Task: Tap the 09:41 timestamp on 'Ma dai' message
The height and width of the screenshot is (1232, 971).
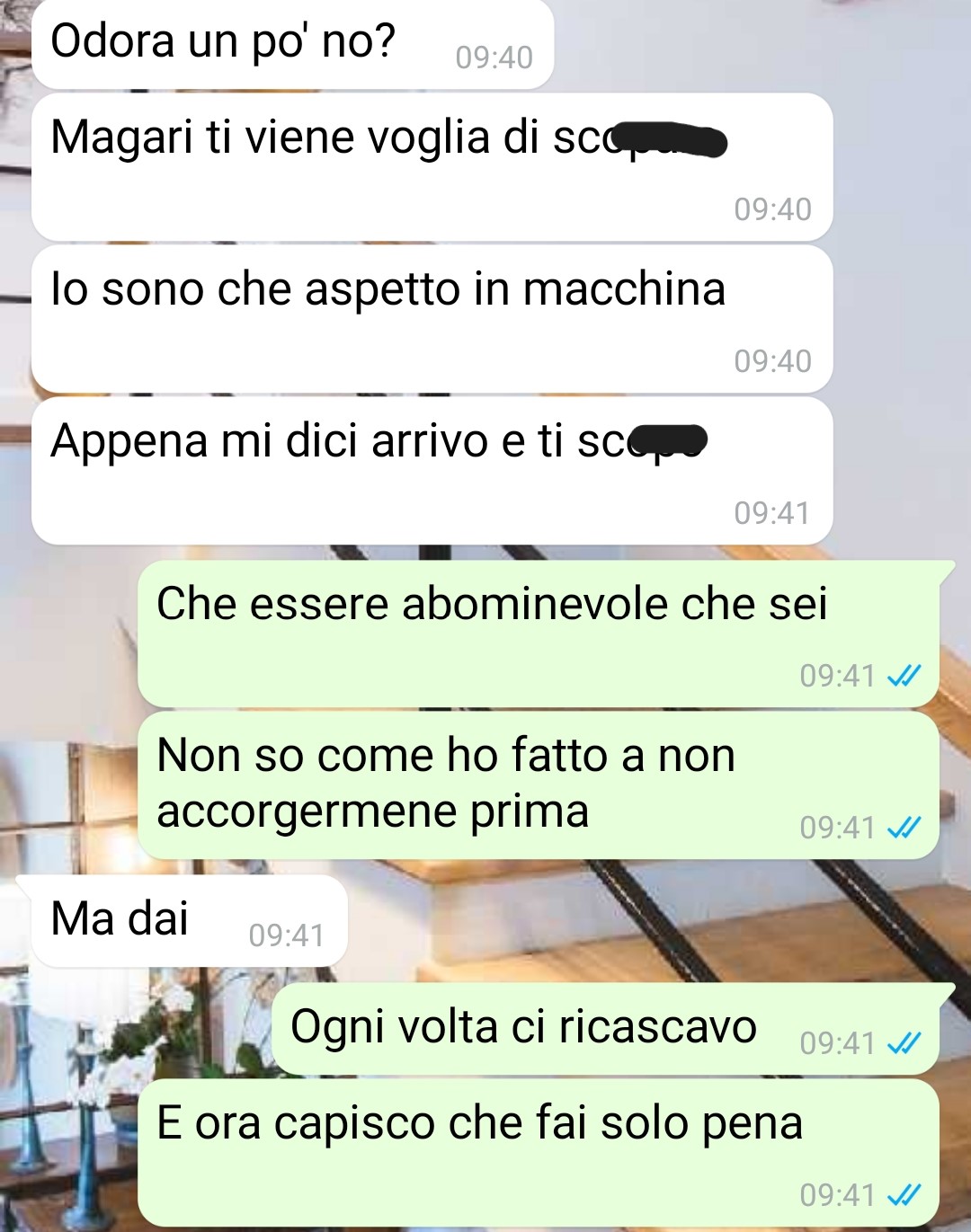Action: pyautogui.click(x=287, y=935)
